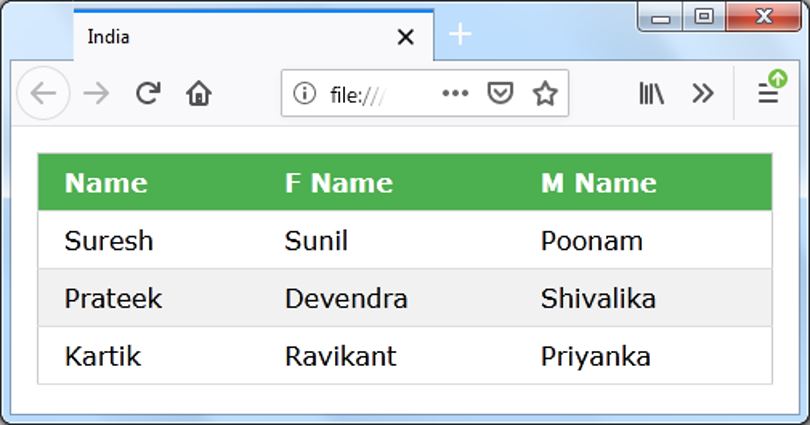The image size is (810, 425).
Task: Expand the toolbar overflow chevron
Action: [x=703, y=94]
